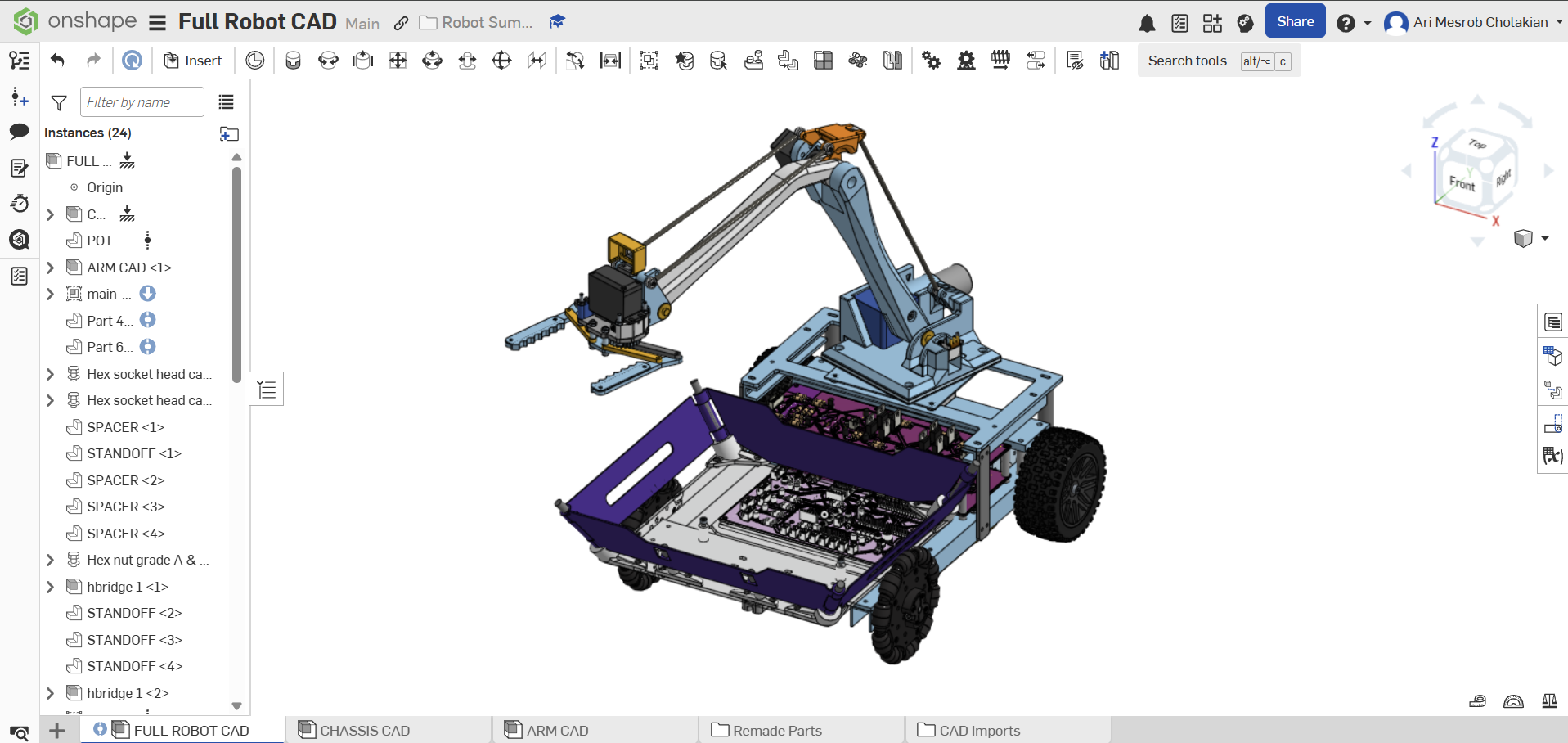The height and width of the screenshot is (743, 1568).
Task: Select the Fastened mate tool
Action: click(293, 61)
